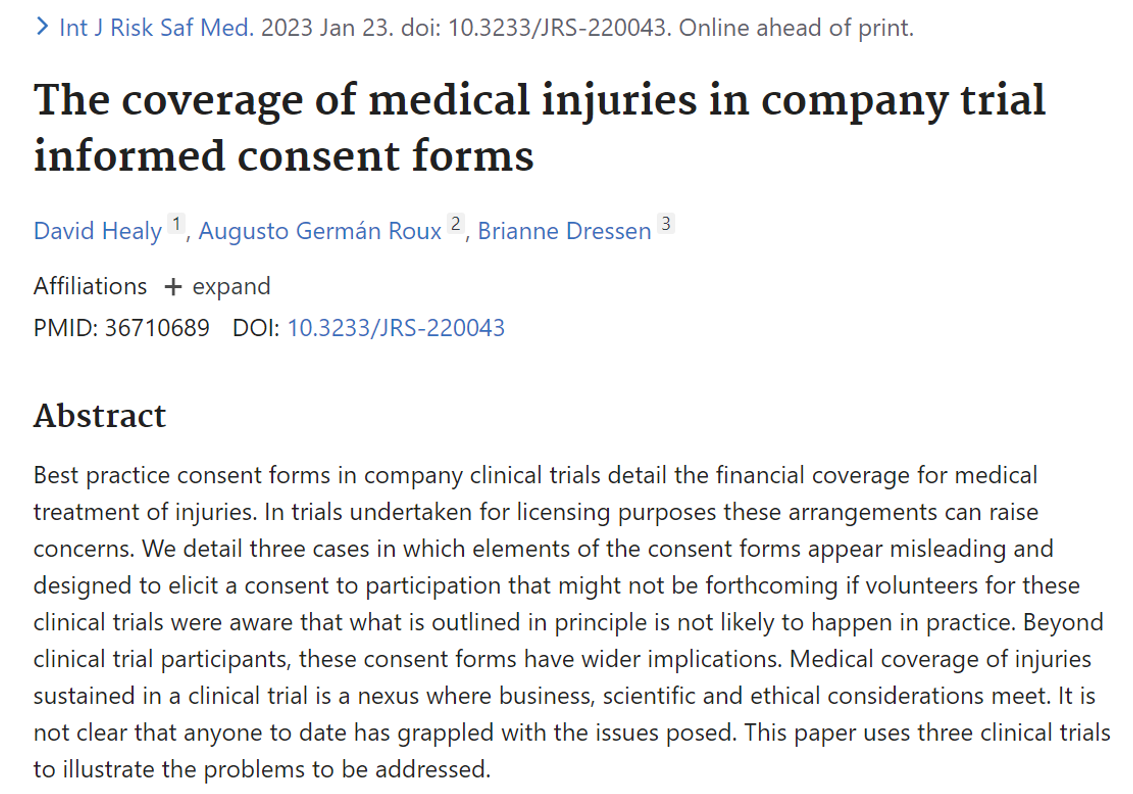Click the Affiliations label
Viewport: 1133px width, 794px height.
click(90, 286)
